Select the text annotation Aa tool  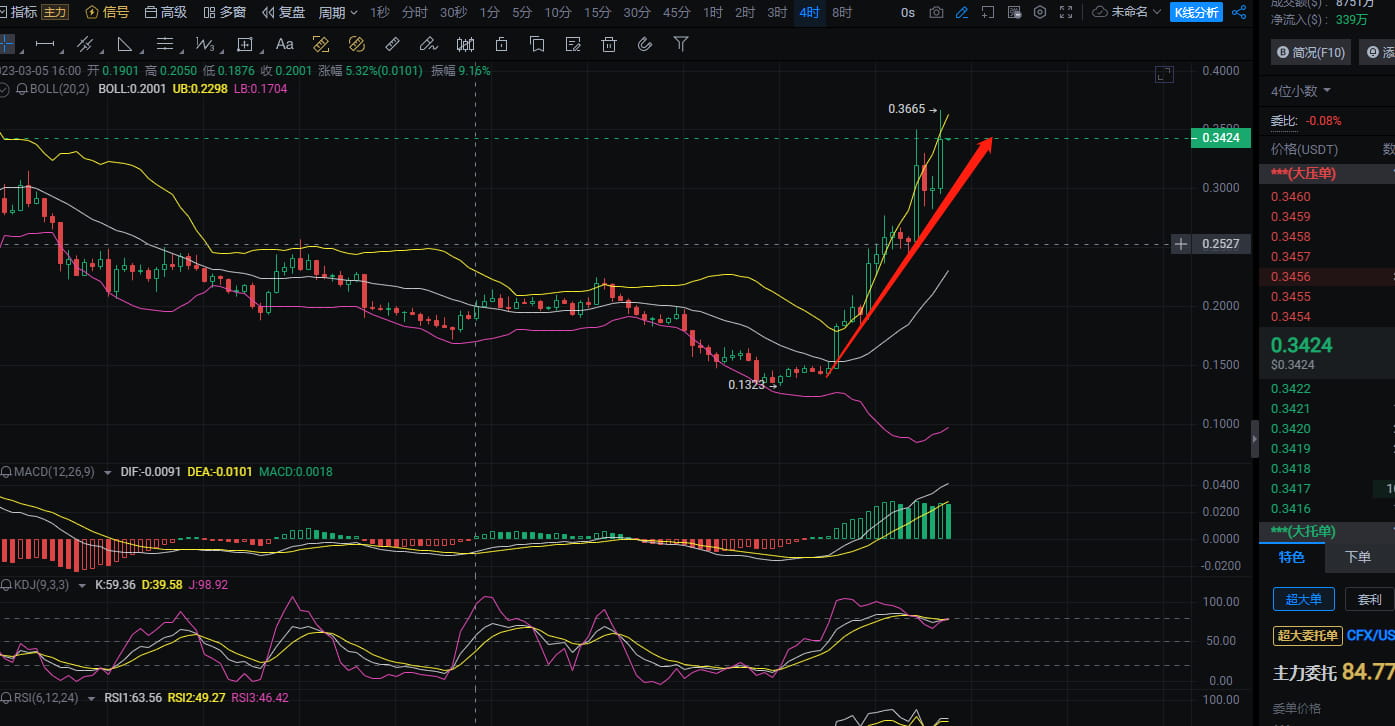point(284,44)
